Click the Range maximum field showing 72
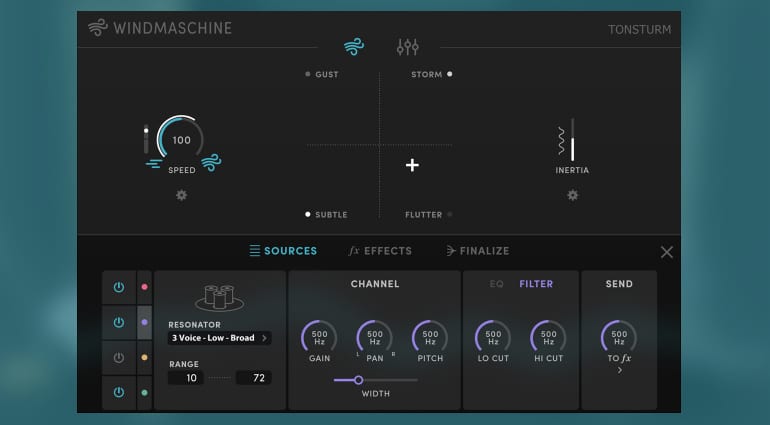Screen dimensions: 770x425 [x=253, y=378]
